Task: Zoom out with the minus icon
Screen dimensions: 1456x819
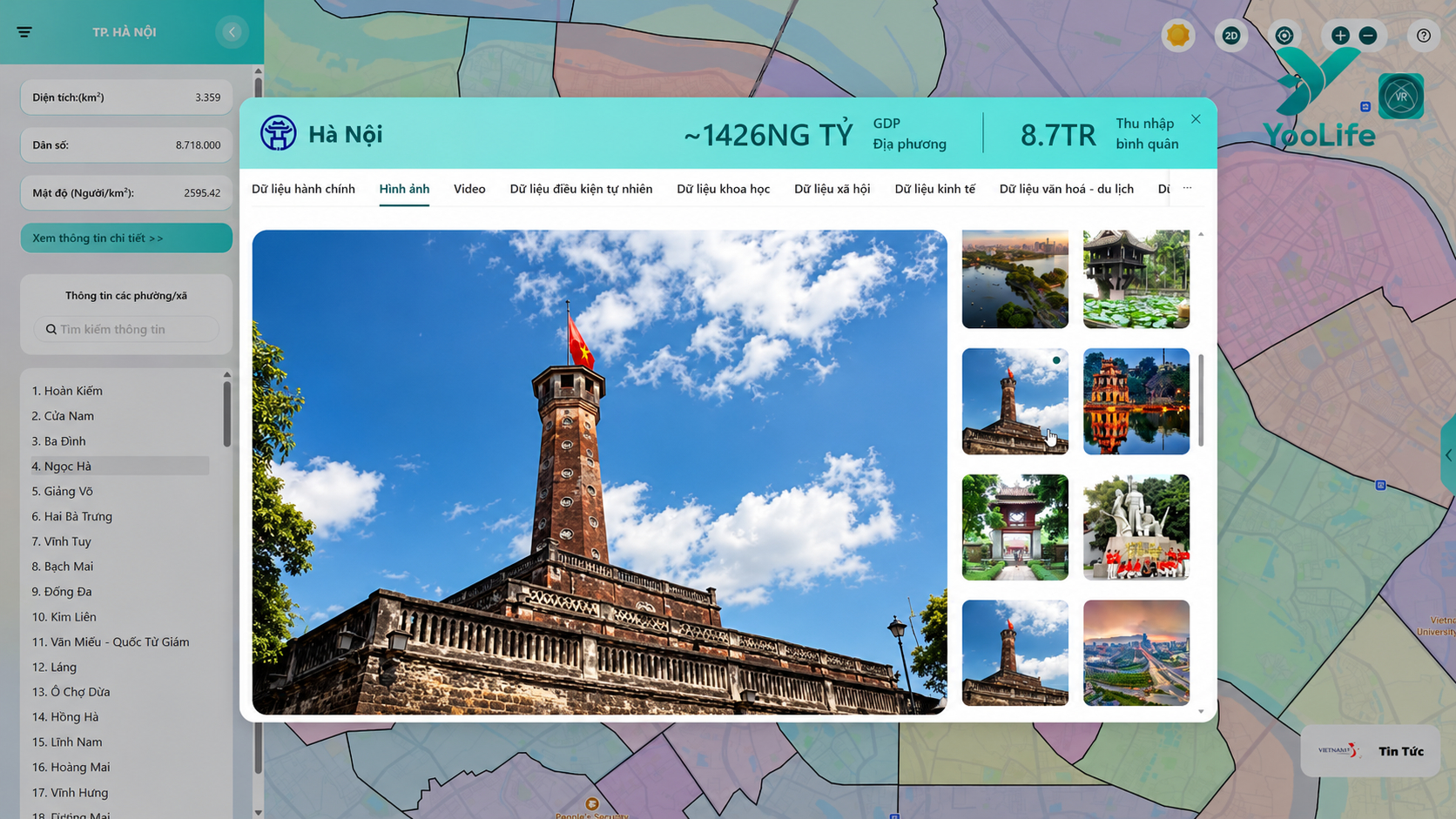Action: click(1368, 36)
